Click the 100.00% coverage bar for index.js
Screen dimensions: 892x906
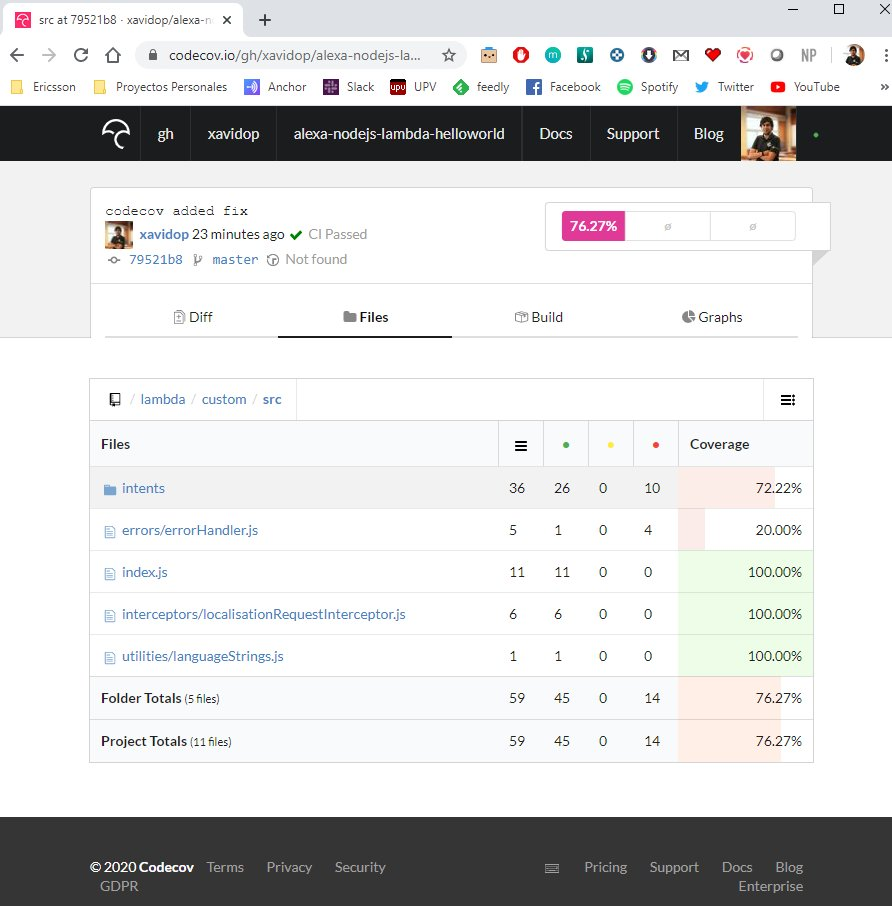pos(745,572)
